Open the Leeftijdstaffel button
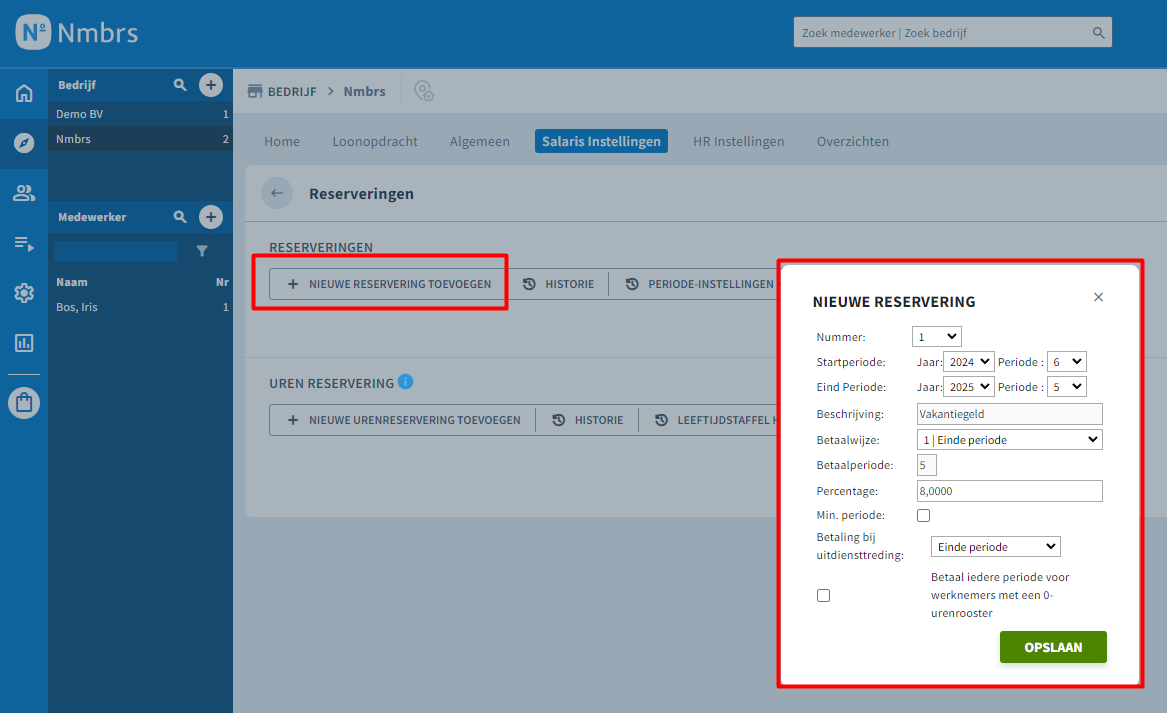 (x=709, y=420)
